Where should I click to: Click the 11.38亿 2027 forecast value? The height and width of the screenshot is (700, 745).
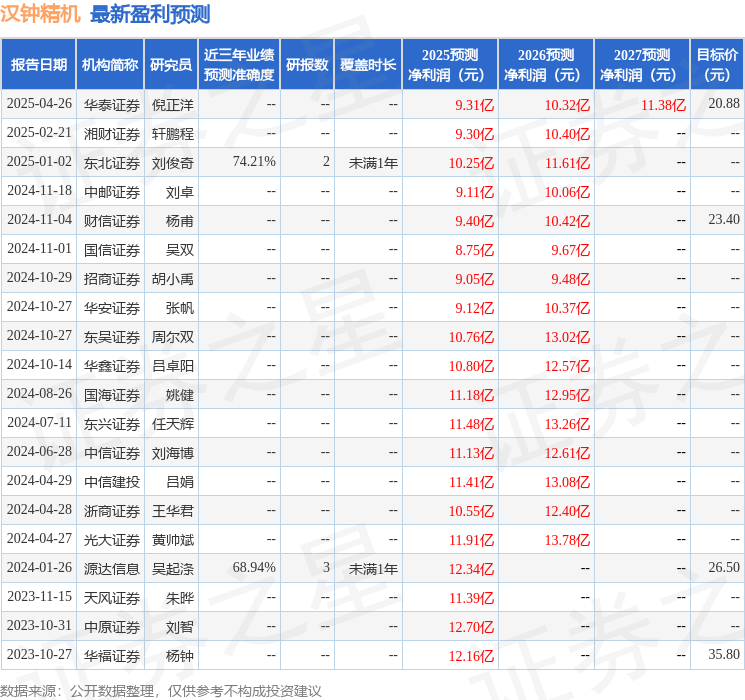coord(663,105)
